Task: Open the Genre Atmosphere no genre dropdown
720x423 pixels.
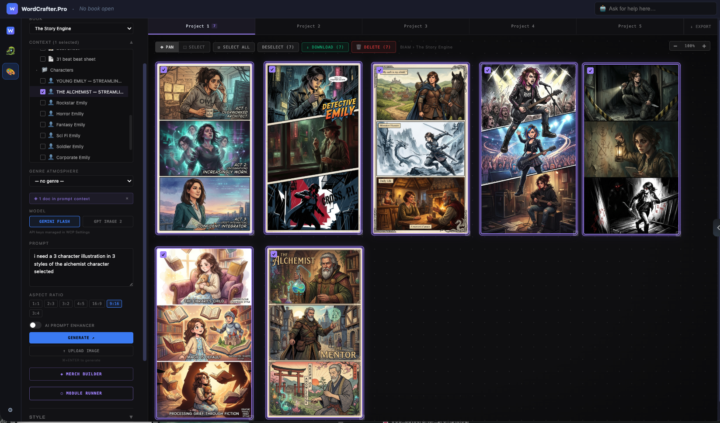Action: (81, 181)
